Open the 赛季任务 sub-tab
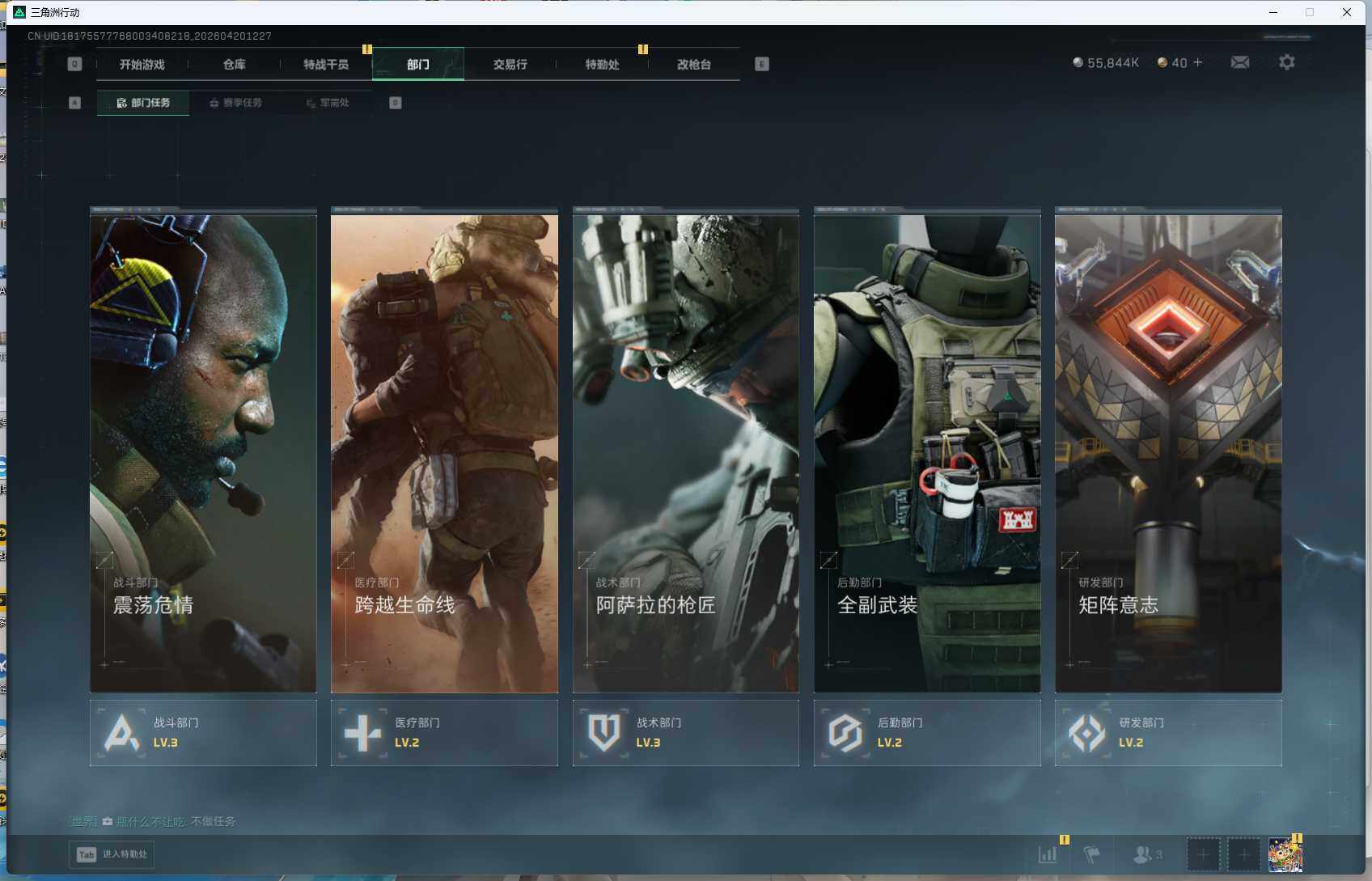 tap(235, 103)
